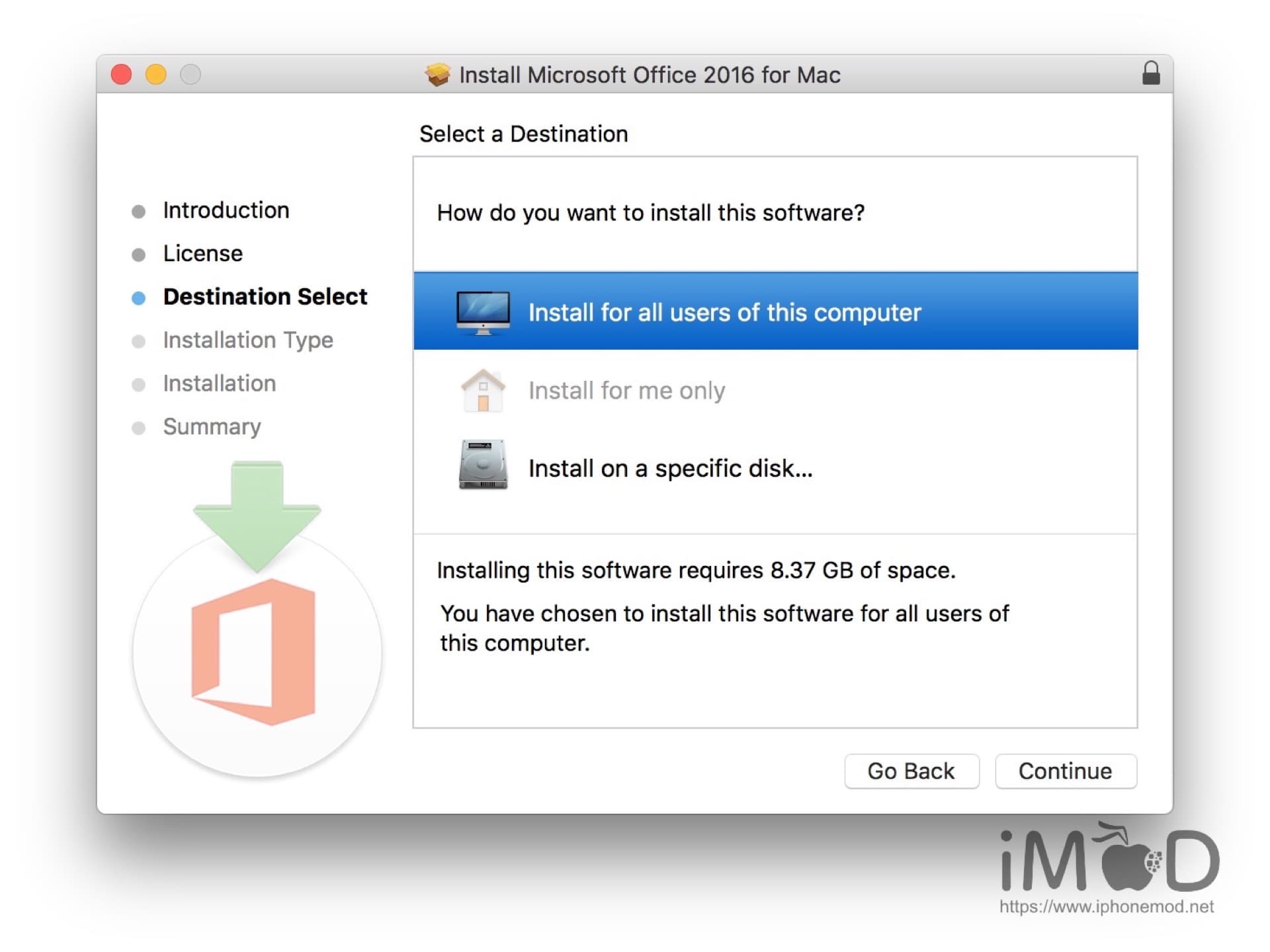
Task: Select Installation Type in the step list
Action: pos(248,340)
